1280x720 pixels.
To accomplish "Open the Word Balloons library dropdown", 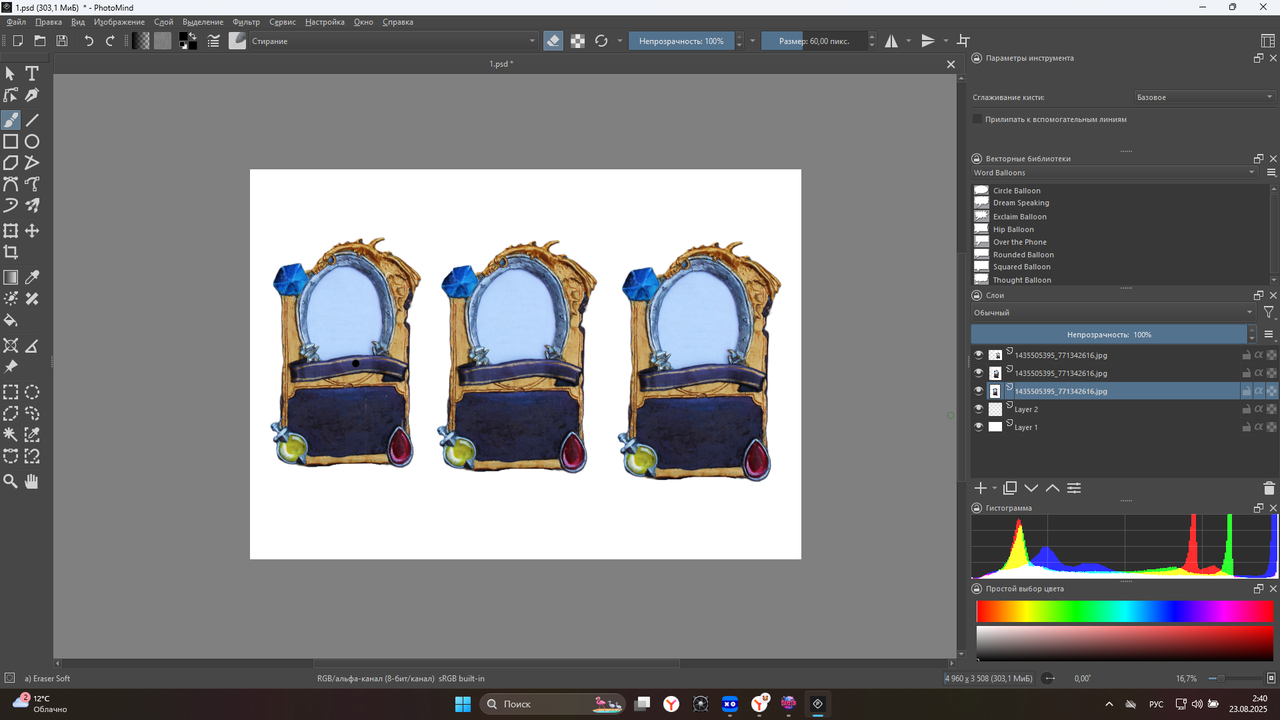I will pyautogui.click(x=1114, y=173).
